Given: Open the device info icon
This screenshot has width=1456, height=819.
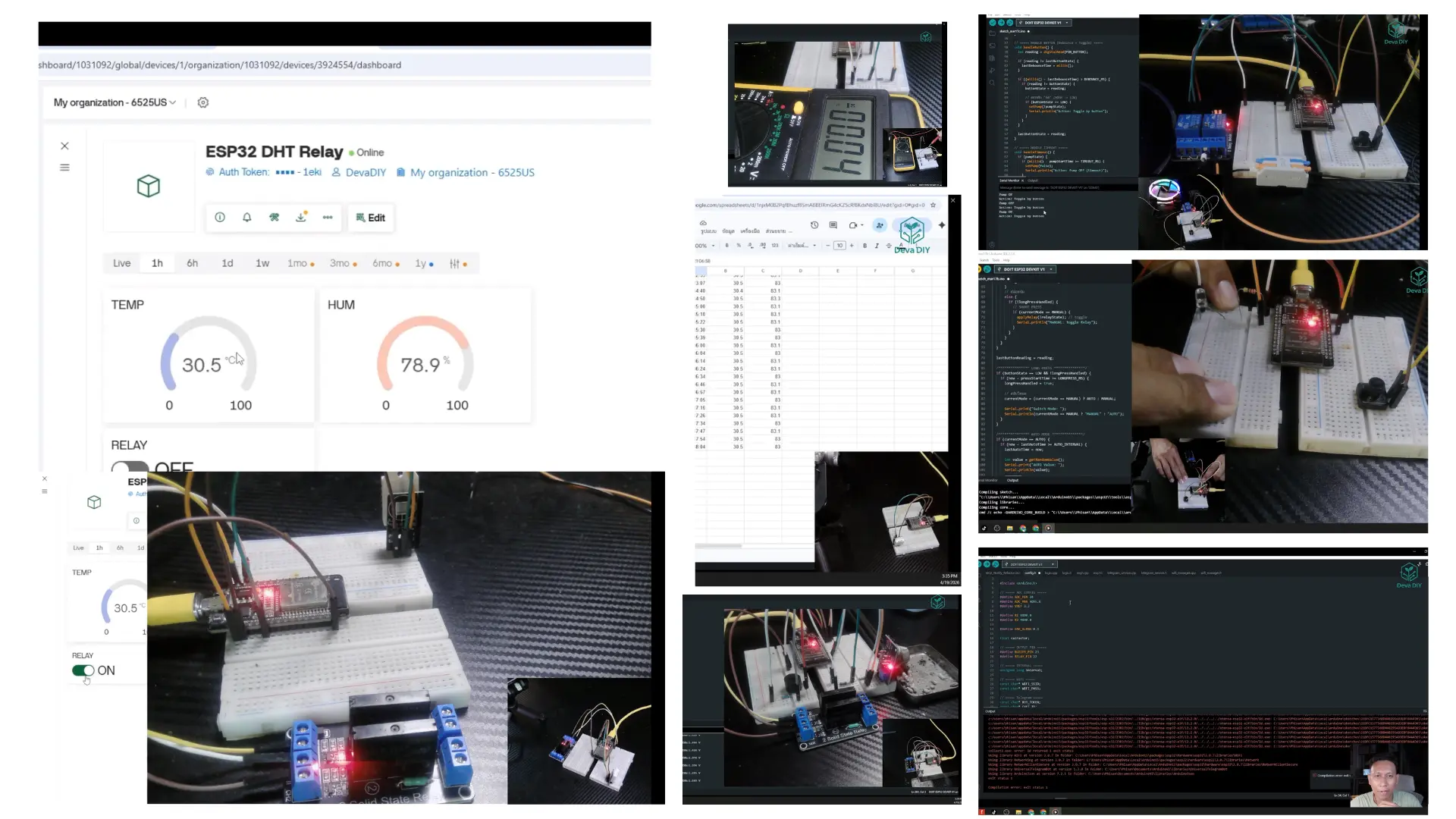Looking at the screenshot, I should [x=220, y=218].
